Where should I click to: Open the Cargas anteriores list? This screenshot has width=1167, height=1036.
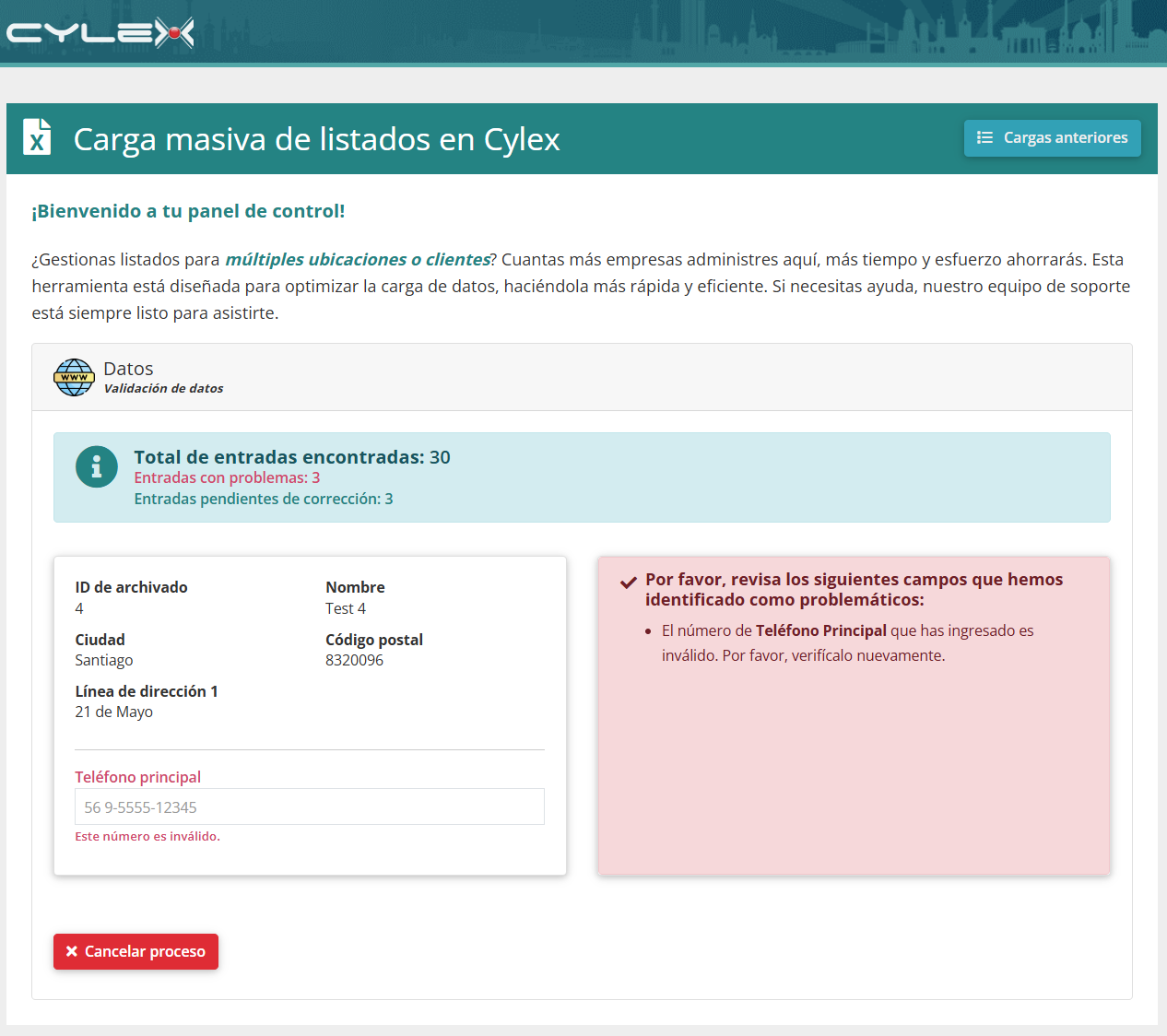[x=1052, y=137]
